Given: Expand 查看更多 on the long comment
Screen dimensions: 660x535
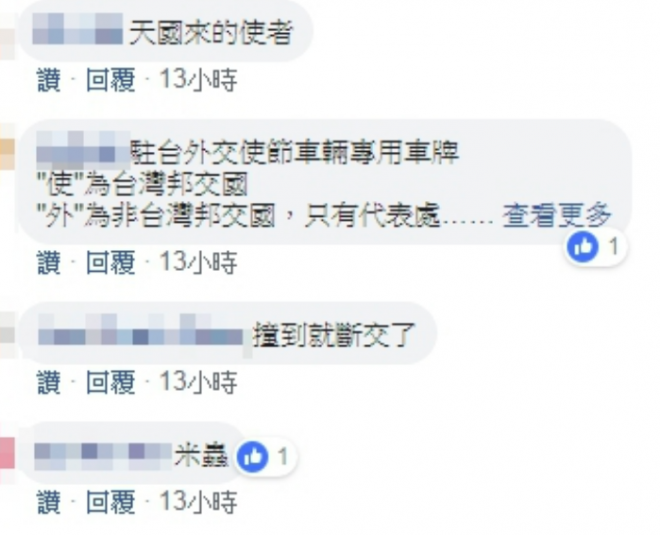Looking at the screenshot, I should [556, 216].
